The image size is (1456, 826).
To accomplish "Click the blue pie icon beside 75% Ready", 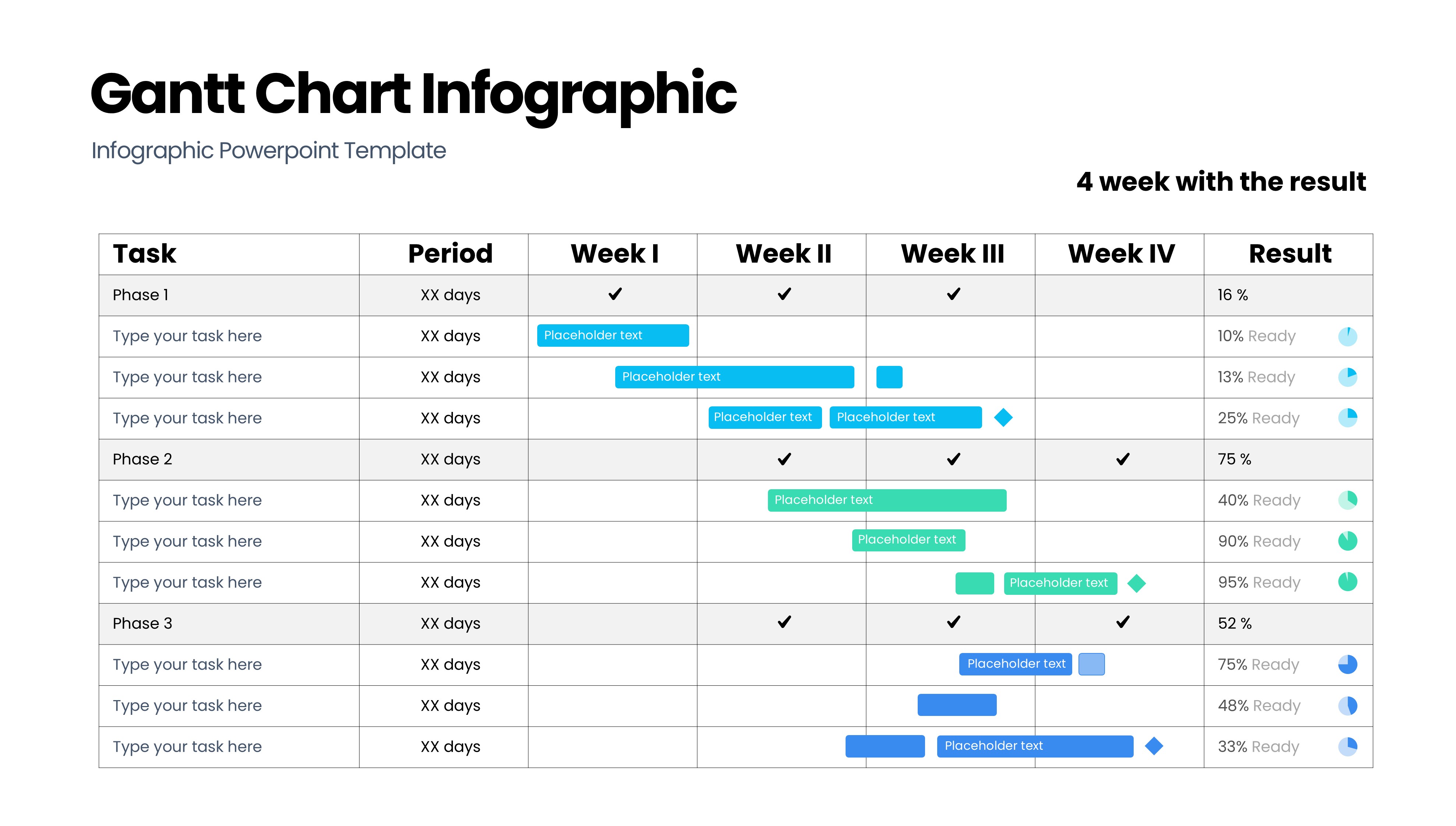I will 1347,664.
